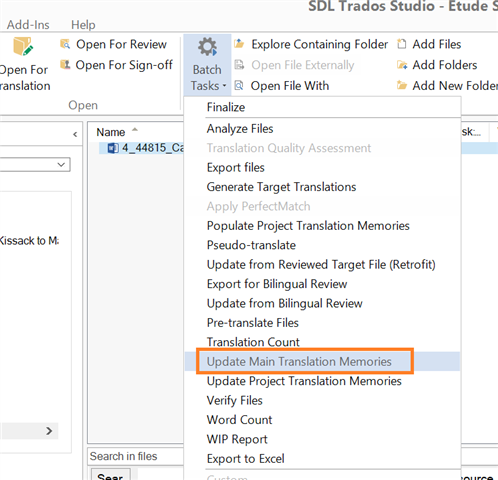
Task: Open the Add-Ins ribbon tab
Action: click(x=28, y=25)
